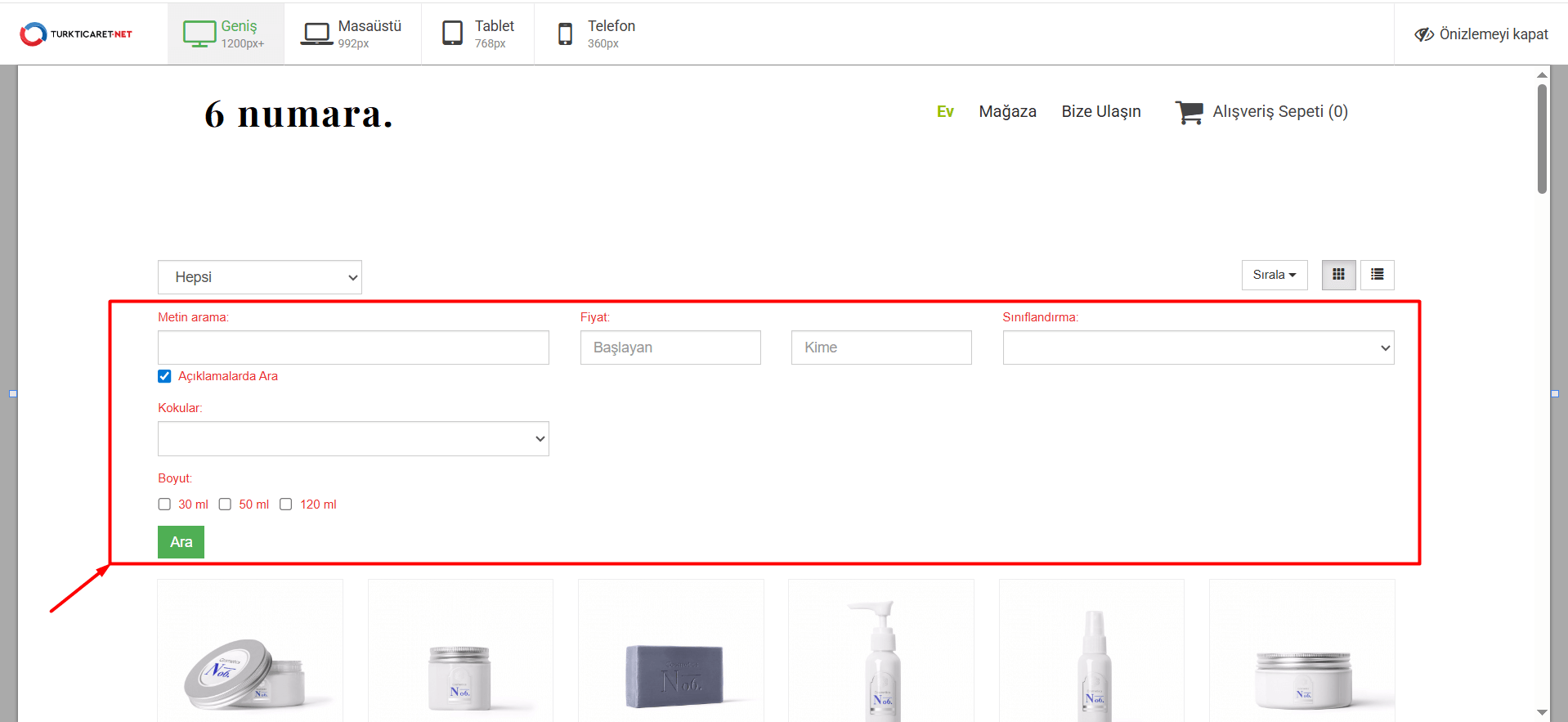Screen dimensions: 1568x722
Task: Open the Kokular select box
Action: point(353,439)
